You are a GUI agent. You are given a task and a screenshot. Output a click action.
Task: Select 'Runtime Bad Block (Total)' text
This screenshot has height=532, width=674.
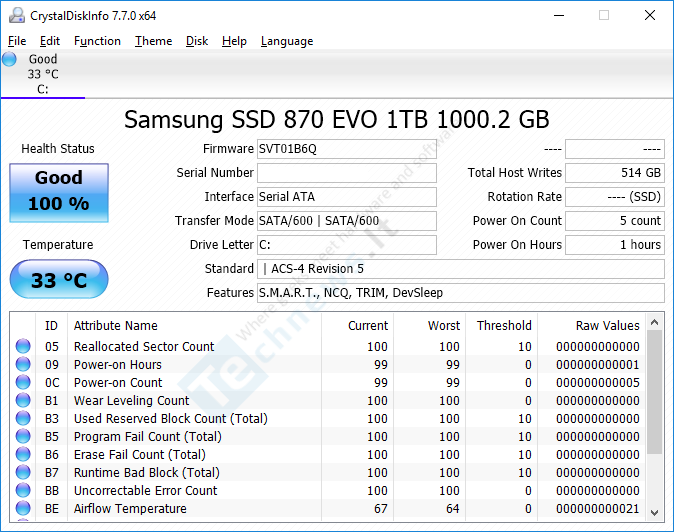pos(147,473)
